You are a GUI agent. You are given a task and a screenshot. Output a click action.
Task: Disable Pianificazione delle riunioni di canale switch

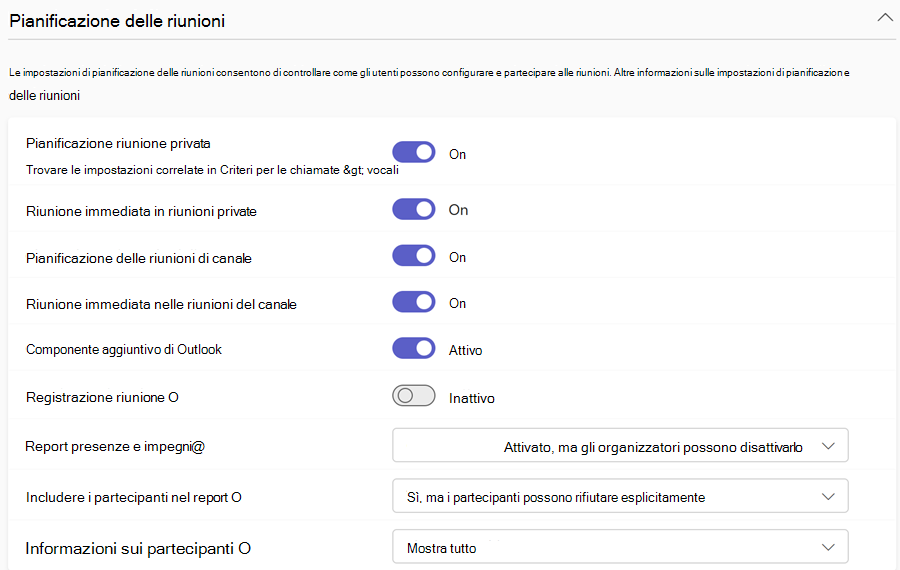(x=414, y=255)
